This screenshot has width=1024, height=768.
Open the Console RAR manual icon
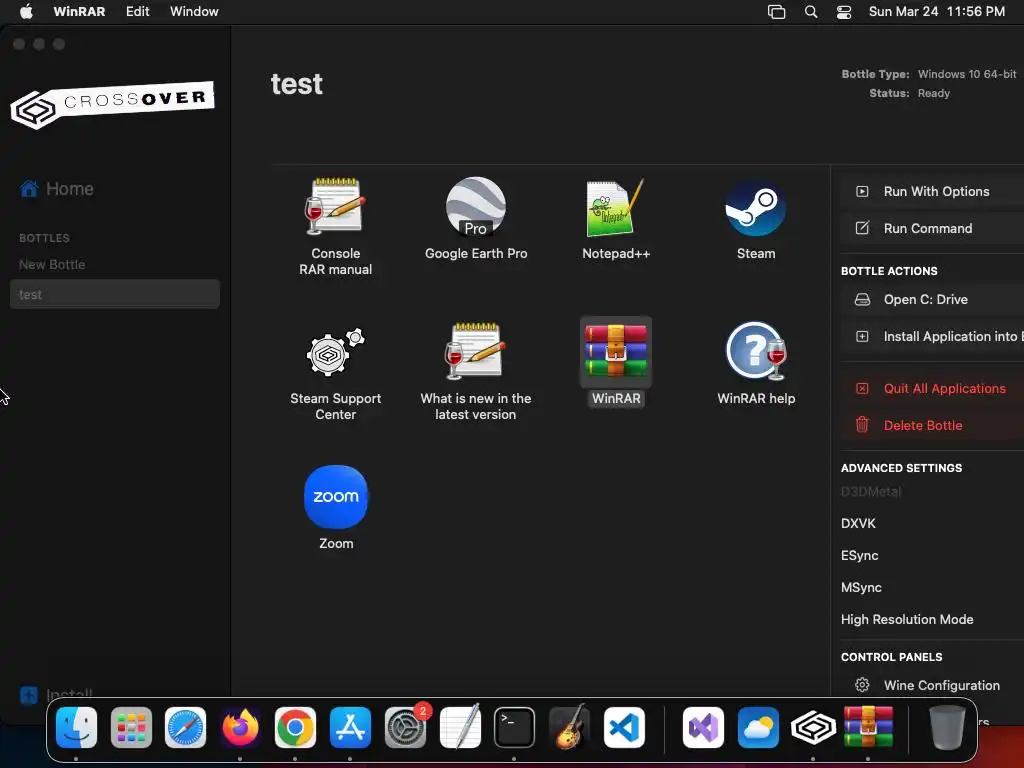pos(335,206)
